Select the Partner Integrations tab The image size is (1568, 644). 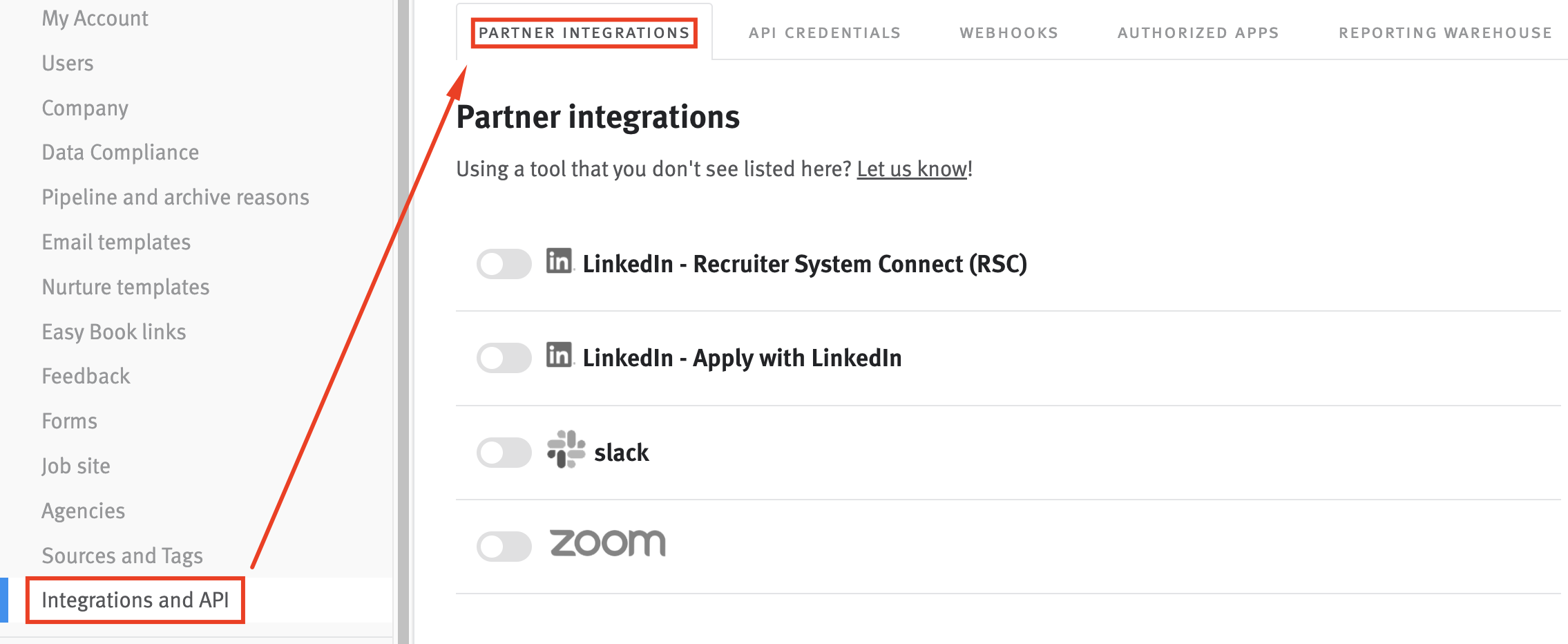pyautogui.click(x=584, y=32)
